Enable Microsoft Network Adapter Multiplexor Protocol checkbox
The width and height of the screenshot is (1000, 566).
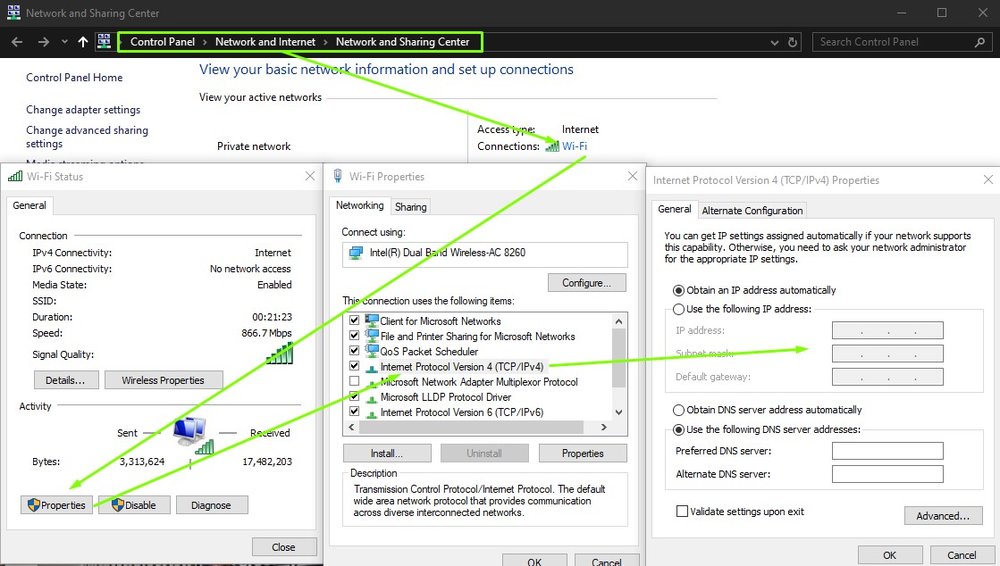coord(354,381)
